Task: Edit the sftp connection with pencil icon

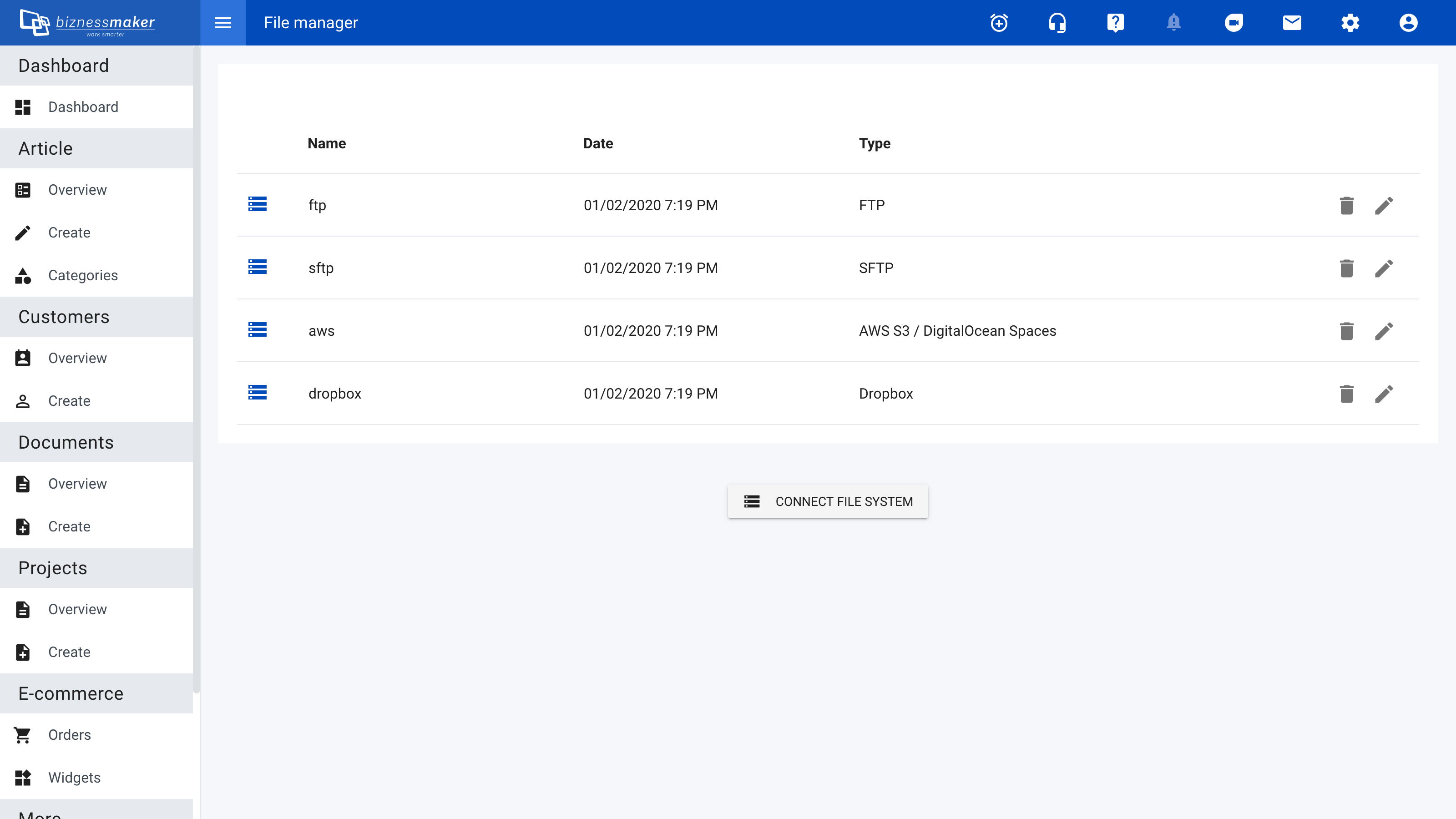Action: coord(1384,268)
